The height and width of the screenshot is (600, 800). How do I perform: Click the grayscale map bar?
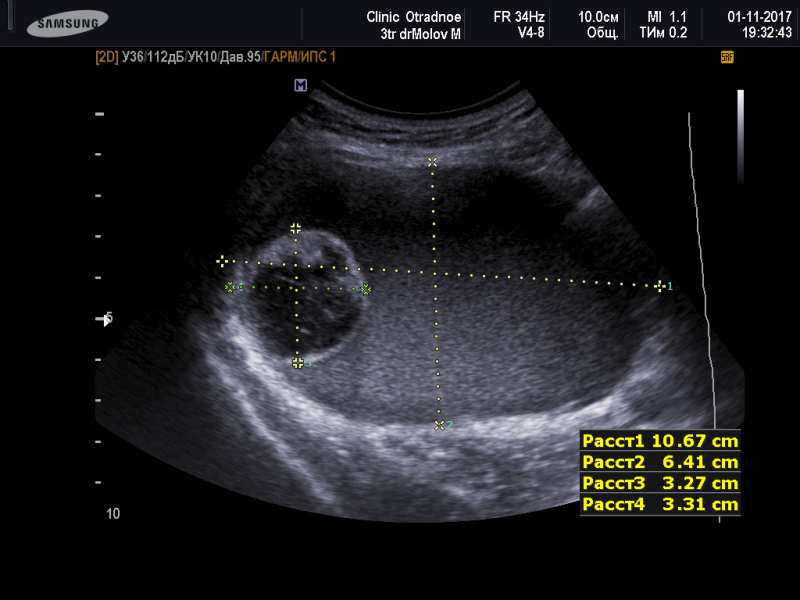tap(740, 136)
